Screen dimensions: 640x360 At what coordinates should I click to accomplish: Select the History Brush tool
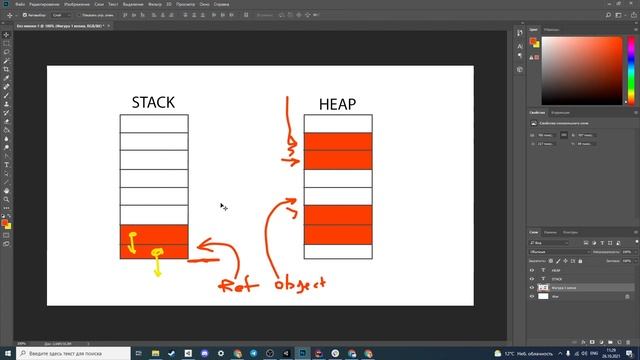coord(6,113)
